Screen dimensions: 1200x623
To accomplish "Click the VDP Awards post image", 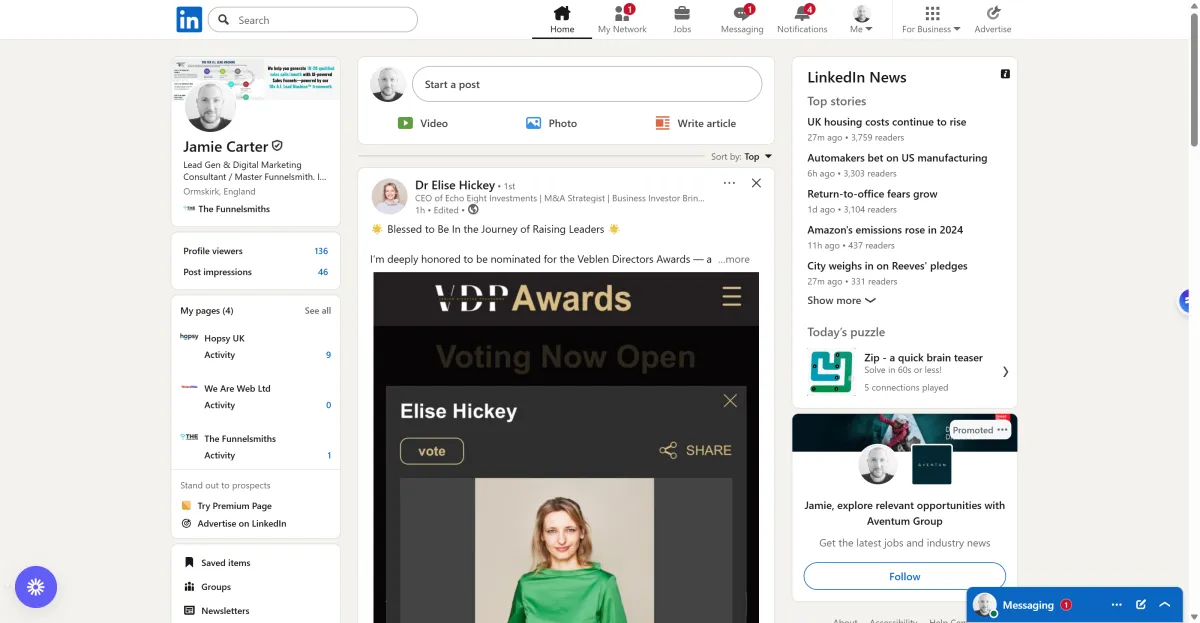I will 566,447.
